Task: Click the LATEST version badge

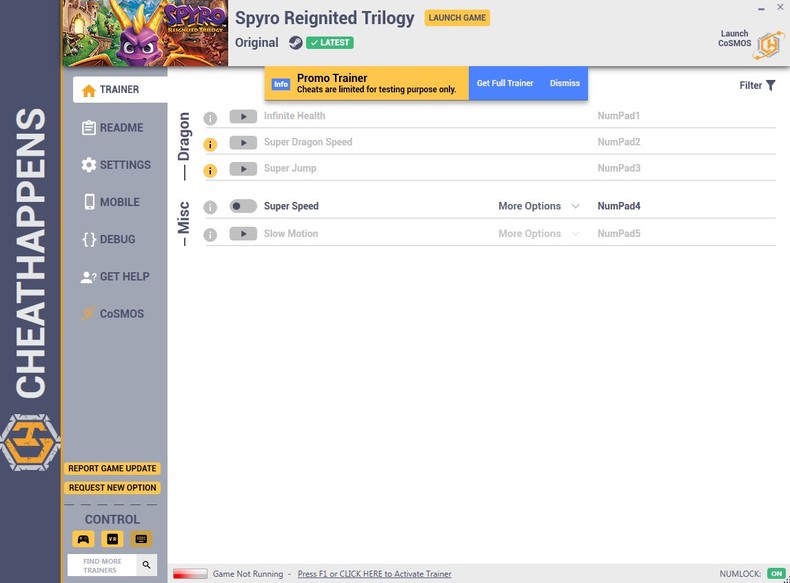Action: click(330, 43)
